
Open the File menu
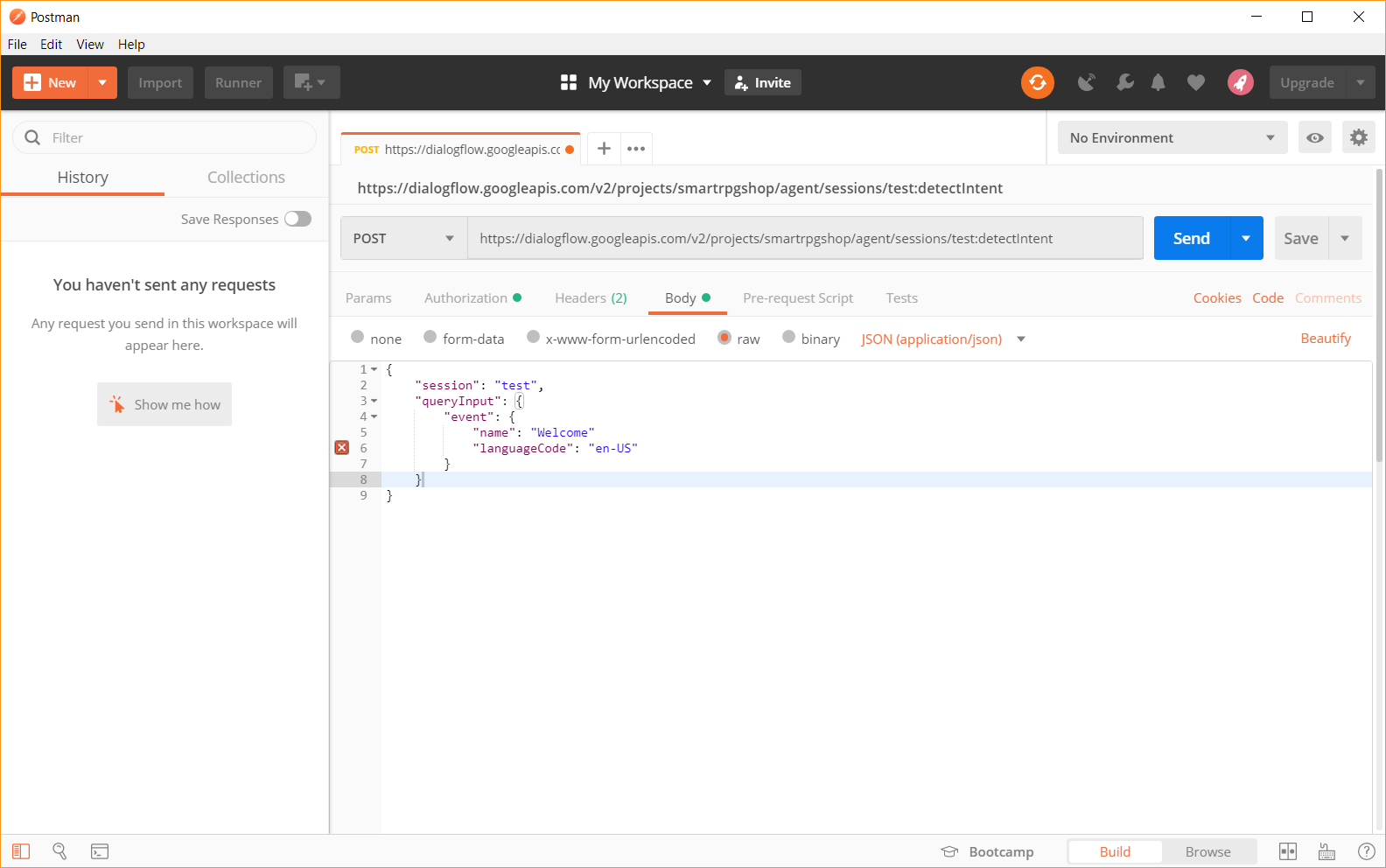click(x=17, y=45)
